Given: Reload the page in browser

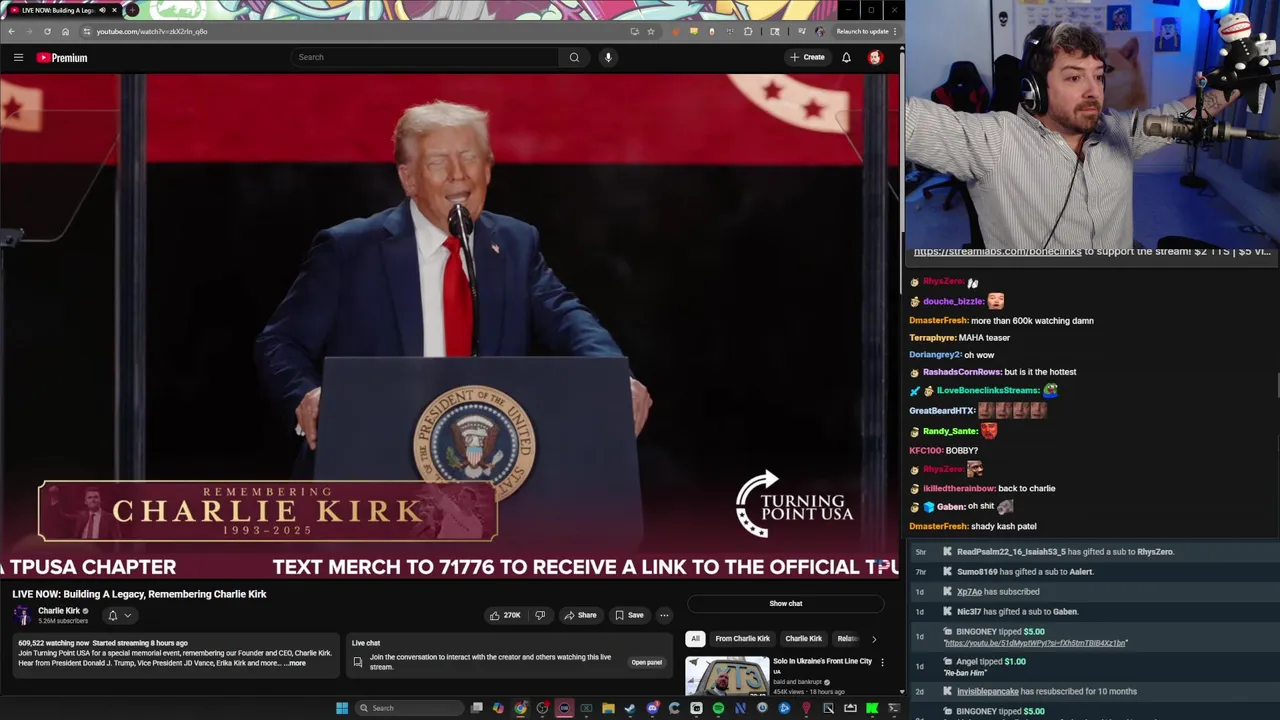Looking at the screenshot, I should pos(47,31).
